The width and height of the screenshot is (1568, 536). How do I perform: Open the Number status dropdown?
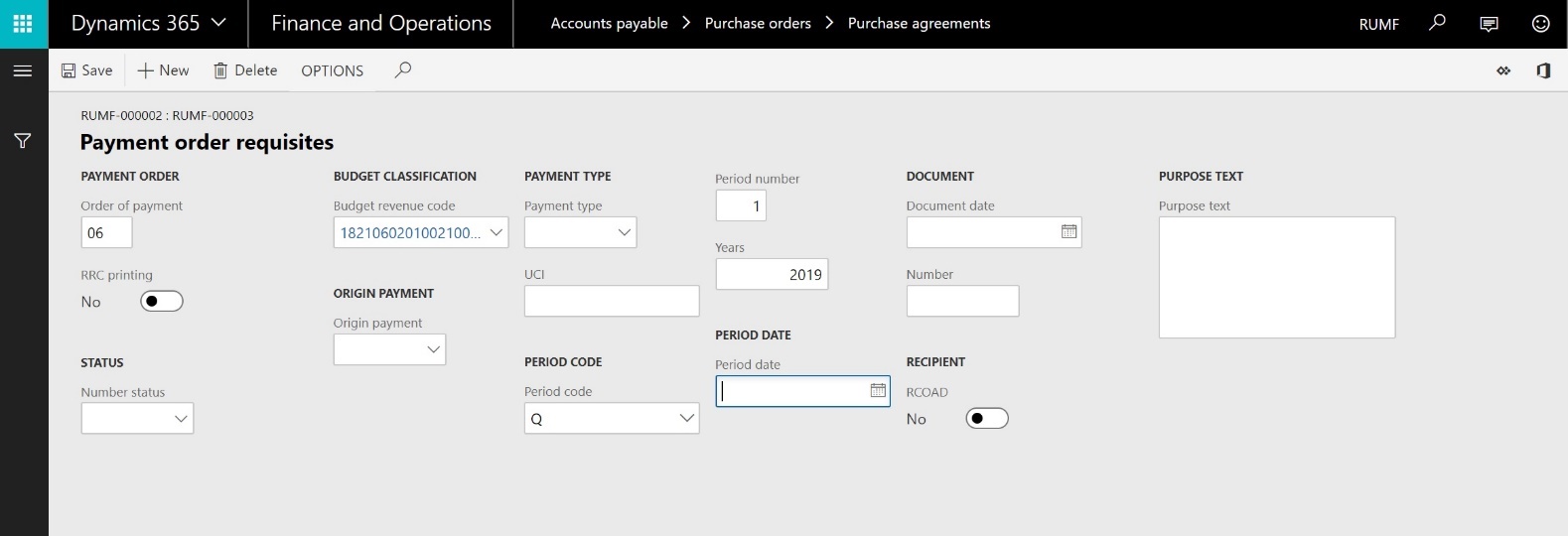181,419
